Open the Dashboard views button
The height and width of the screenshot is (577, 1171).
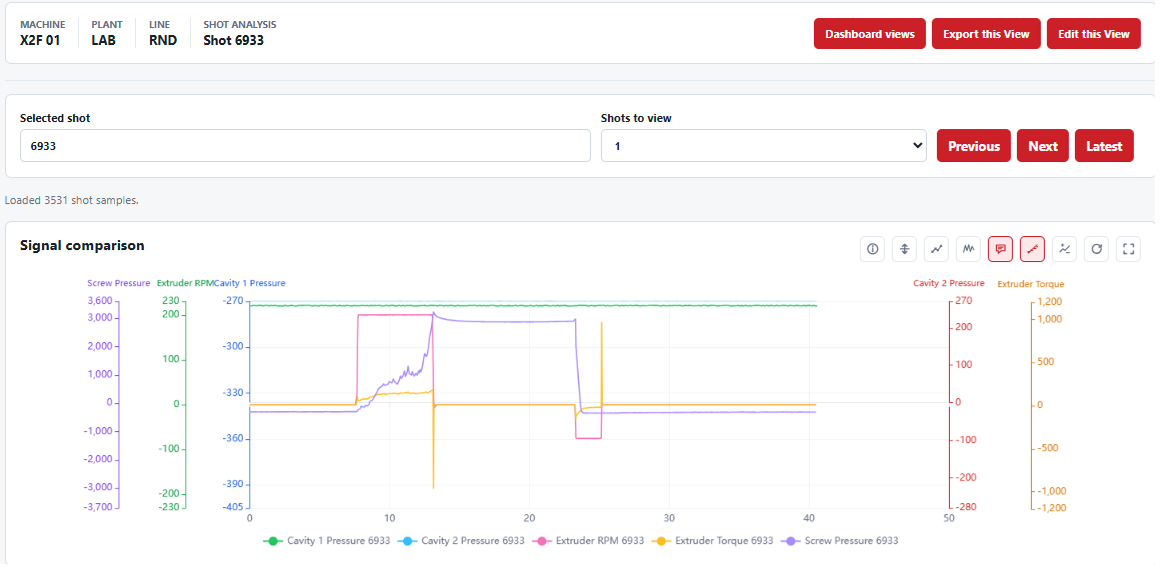(870, 34)
